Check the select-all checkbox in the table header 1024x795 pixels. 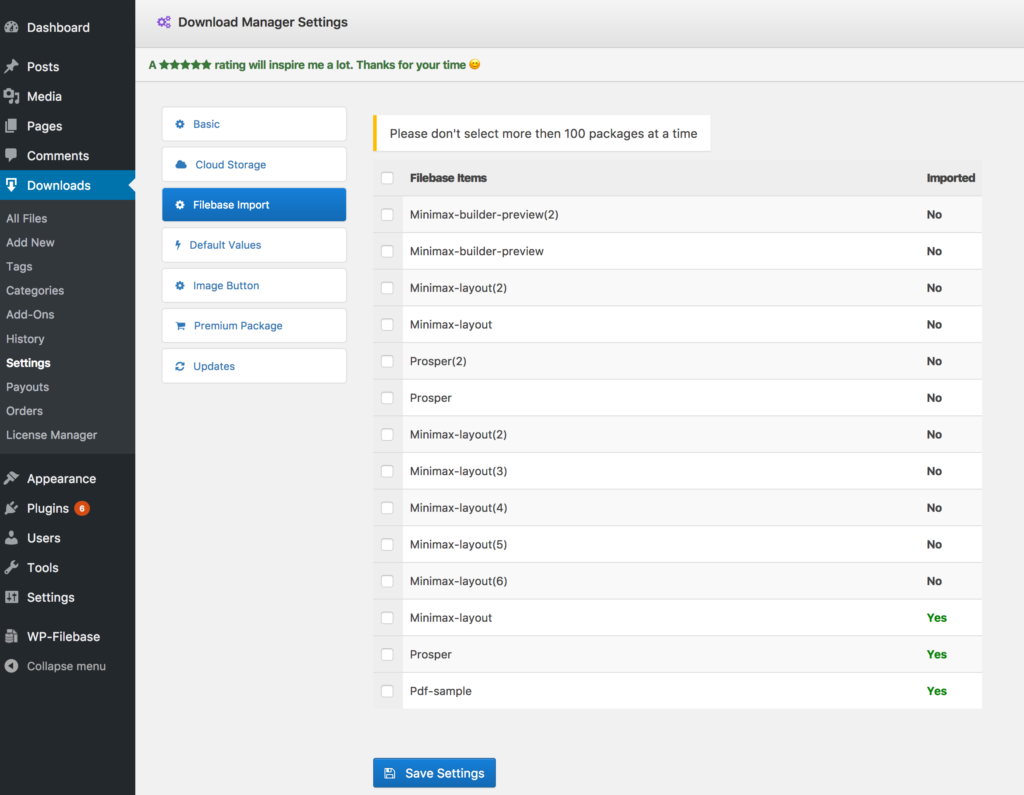(387, 177)
